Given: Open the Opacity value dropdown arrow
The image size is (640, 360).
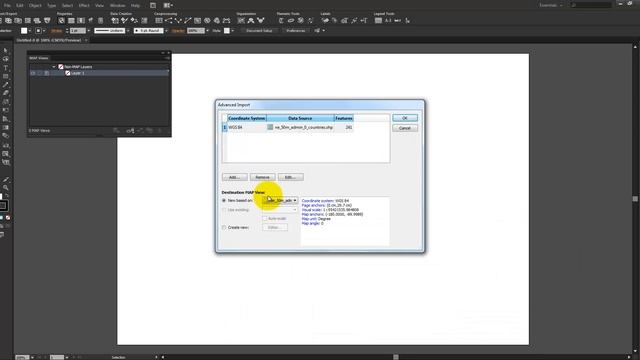Looking at the screenshot, I should [207, 31].
